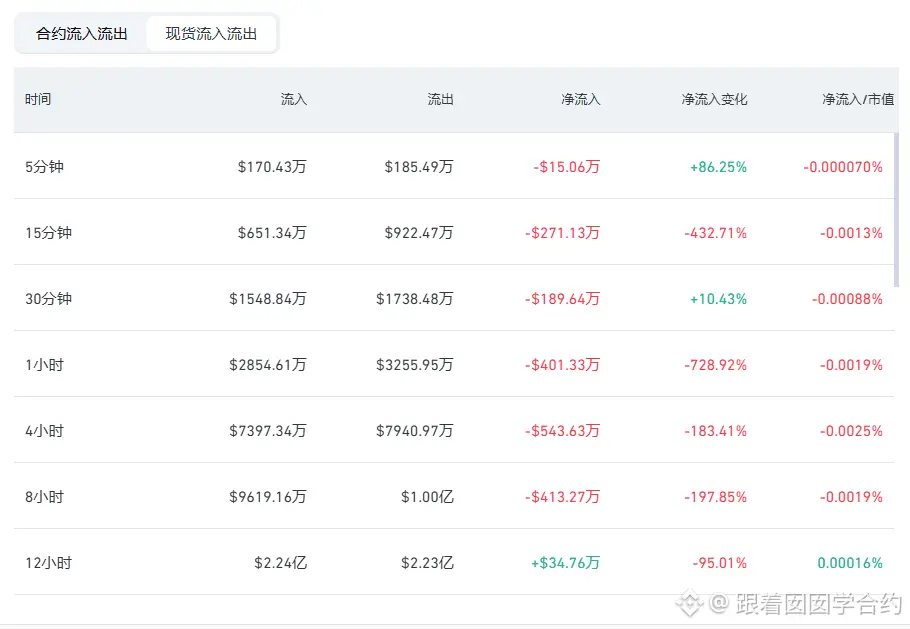The image size is (910, 629).
Task: Select the 4小时 time row
Action: coord(454,431)
